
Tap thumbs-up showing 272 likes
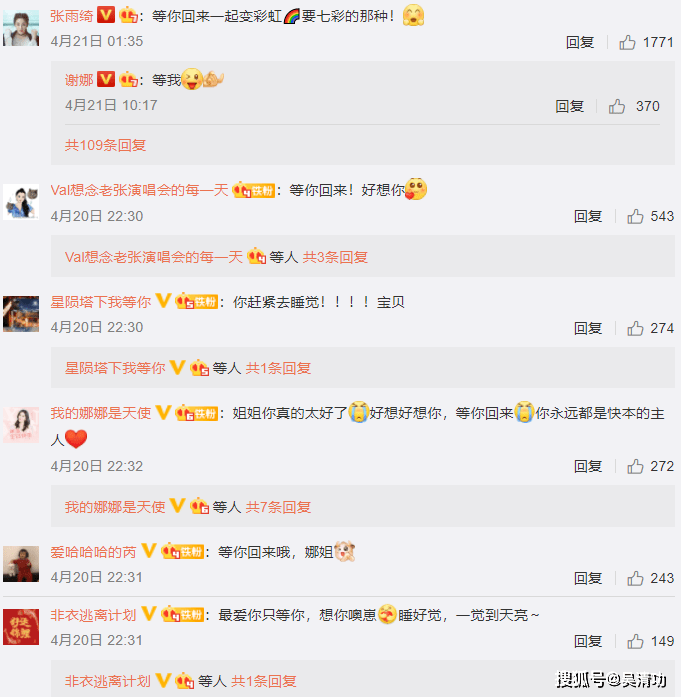635,466
